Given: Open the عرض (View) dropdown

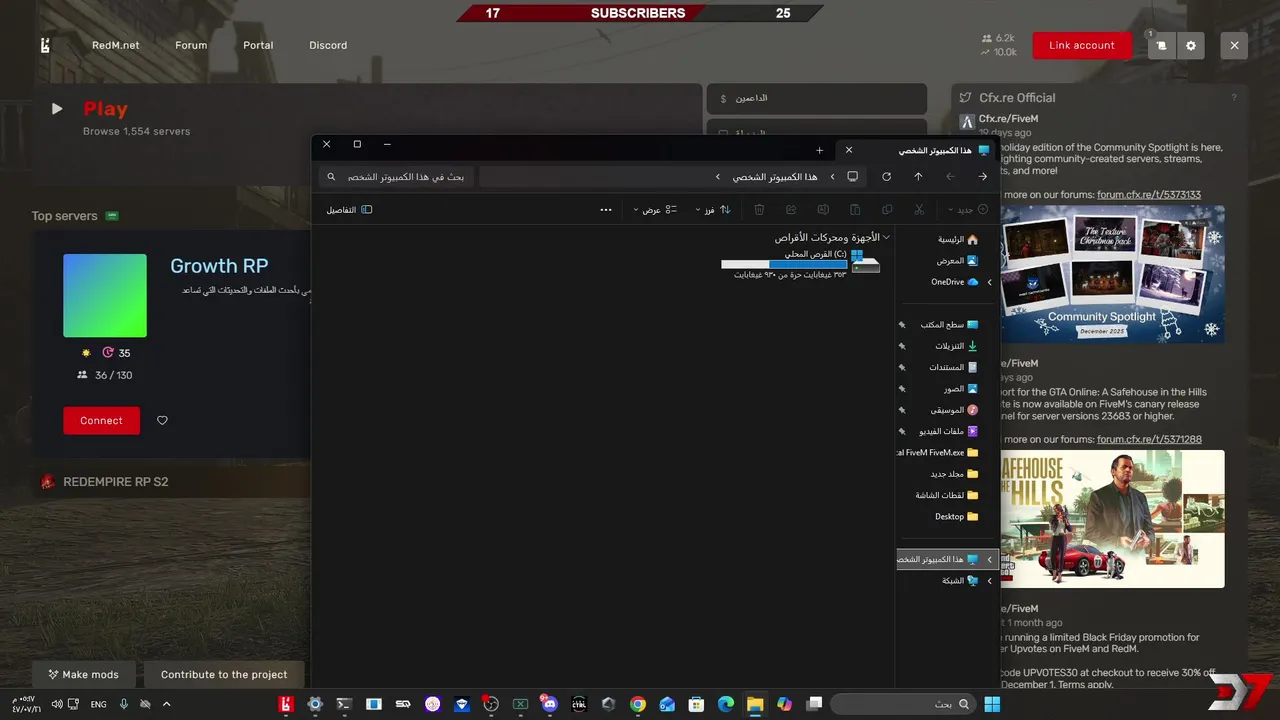Looking at the screenshot, I should pyautogui.click(x=655, y=209).
